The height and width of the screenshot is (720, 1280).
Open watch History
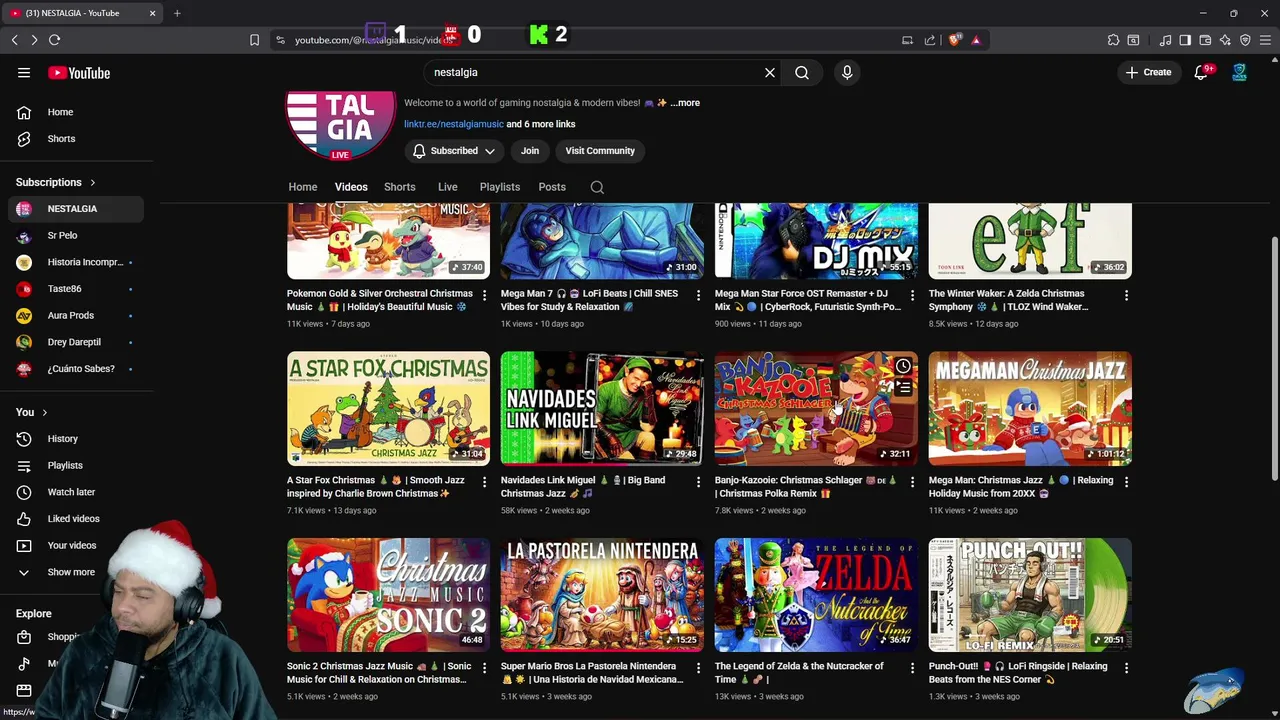[x=76, y=439]
